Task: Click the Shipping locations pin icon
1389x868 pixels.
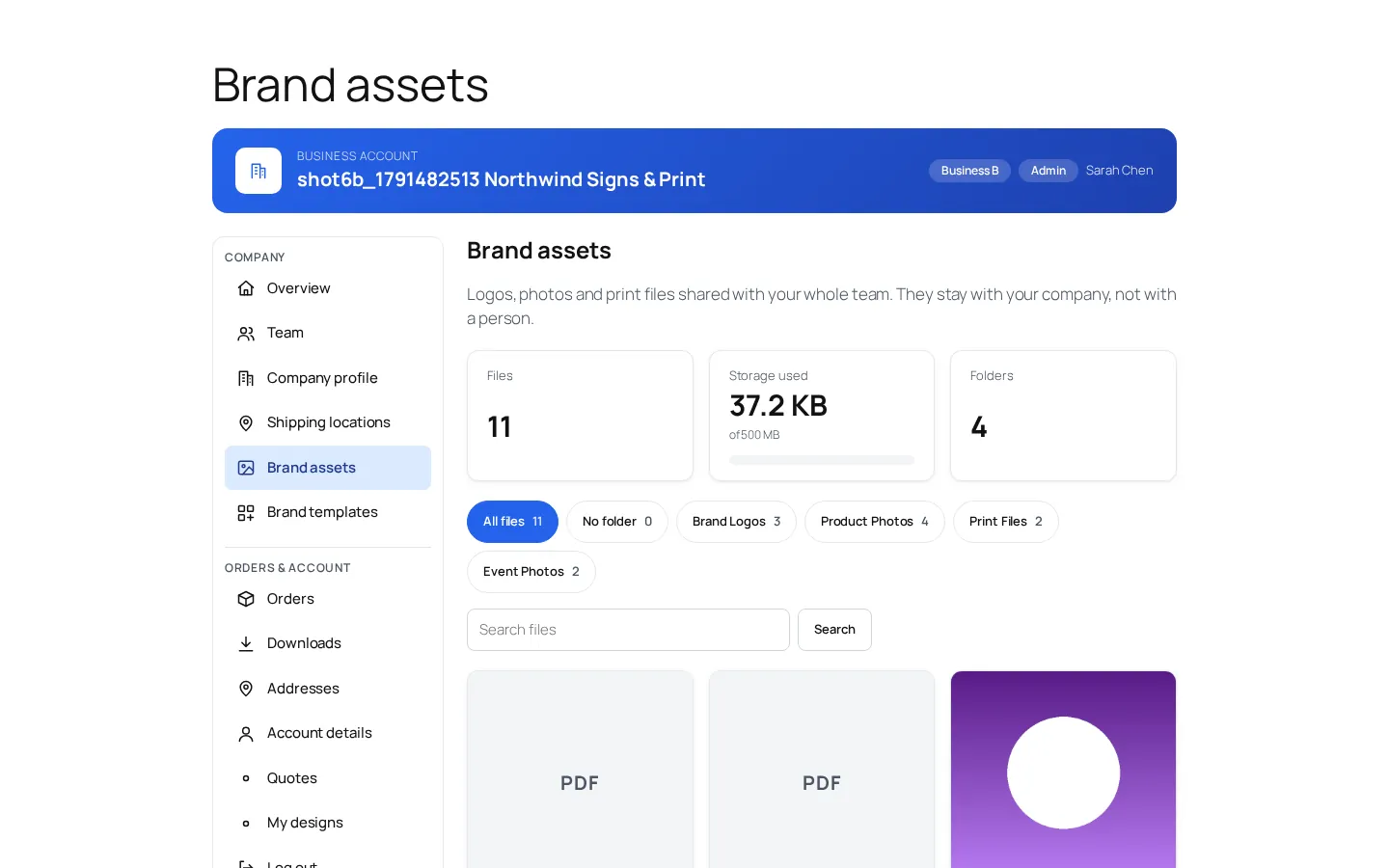Action: point(246,422)
